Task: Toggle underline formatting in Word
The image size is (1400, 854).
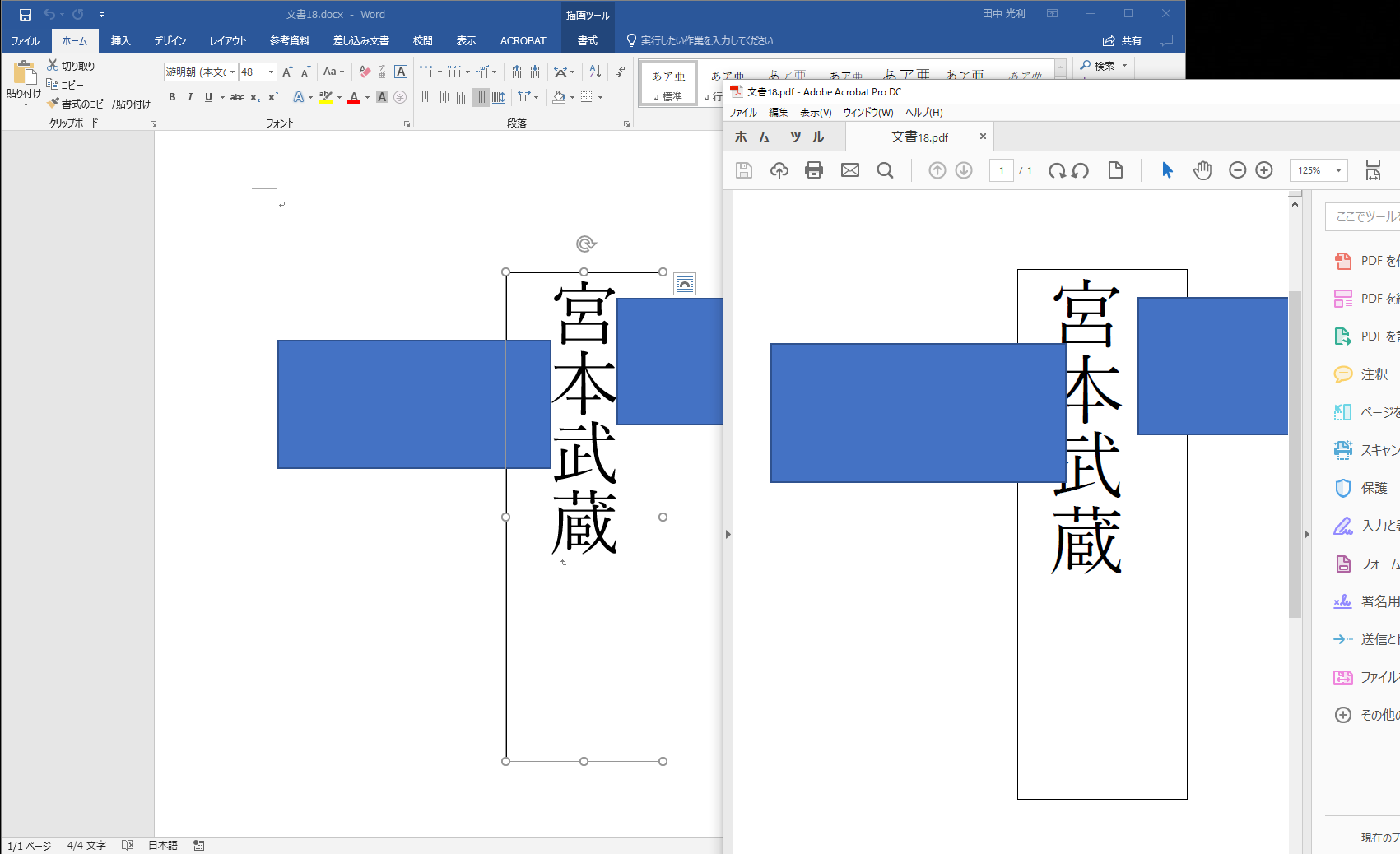Action: coord(208,97)
